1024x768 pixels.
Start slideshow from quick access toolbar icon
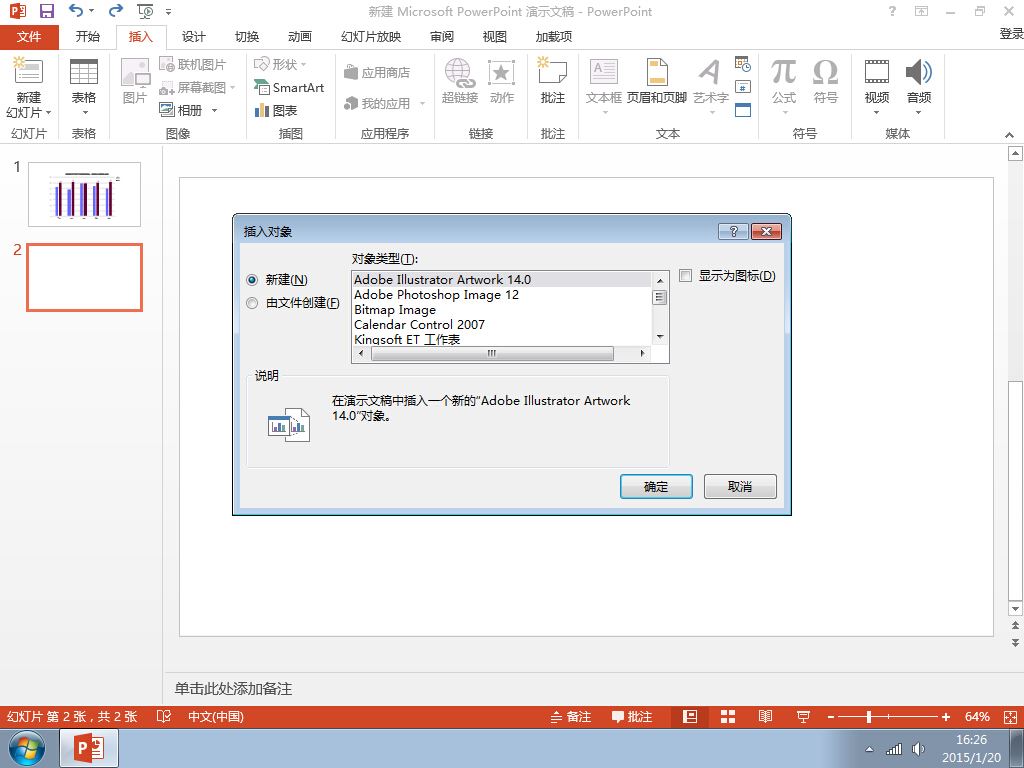click(145, 11)
